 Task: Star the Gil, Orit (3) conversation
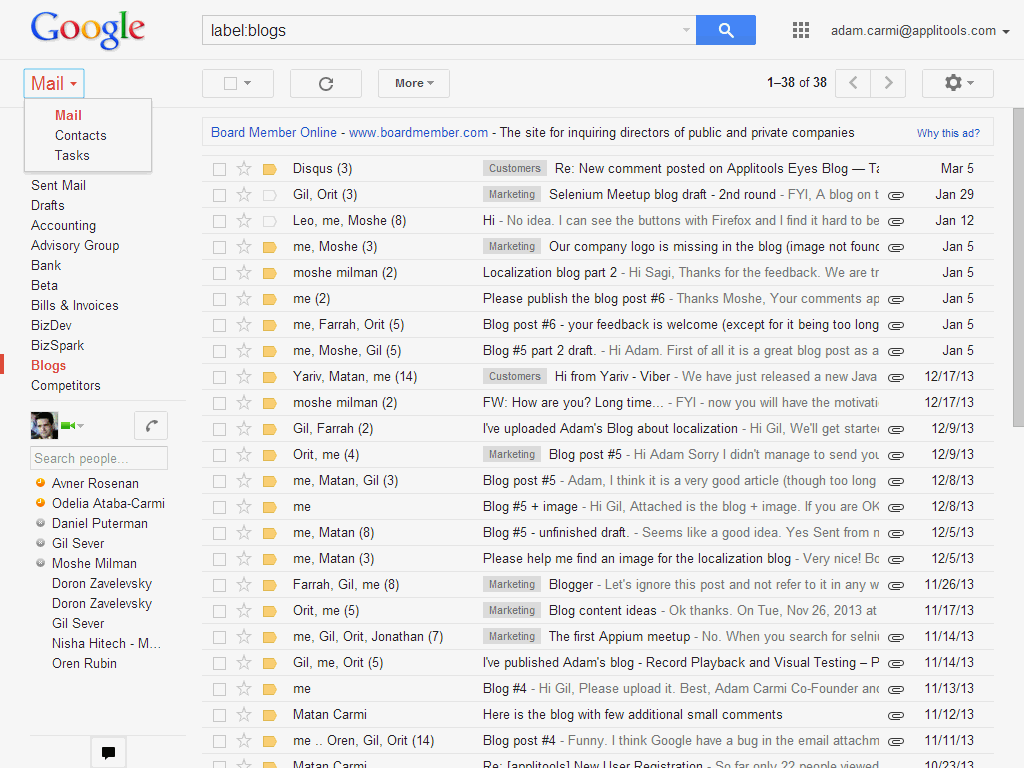[244, 195]
